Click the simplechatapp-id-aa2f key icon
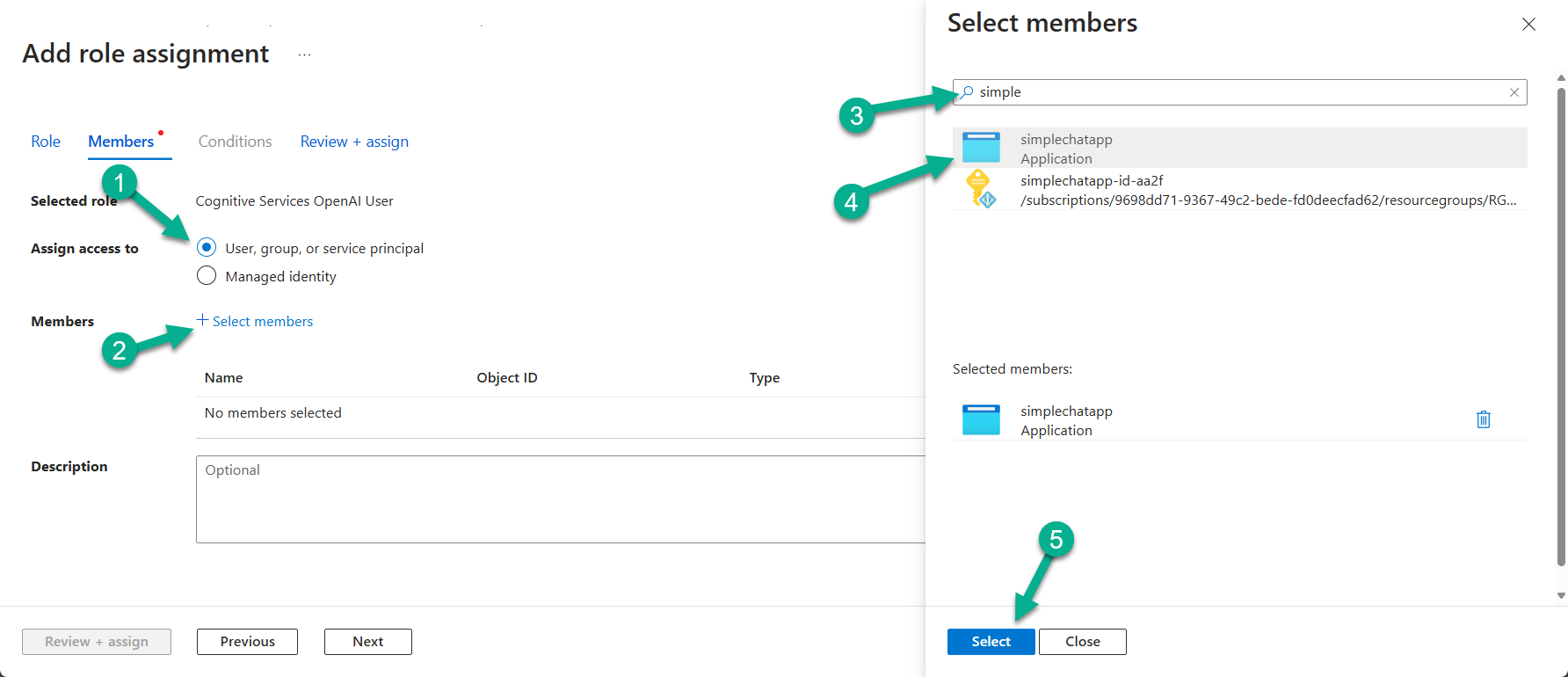The height and width of the screenshot is (677, 1568). [981, 189]
